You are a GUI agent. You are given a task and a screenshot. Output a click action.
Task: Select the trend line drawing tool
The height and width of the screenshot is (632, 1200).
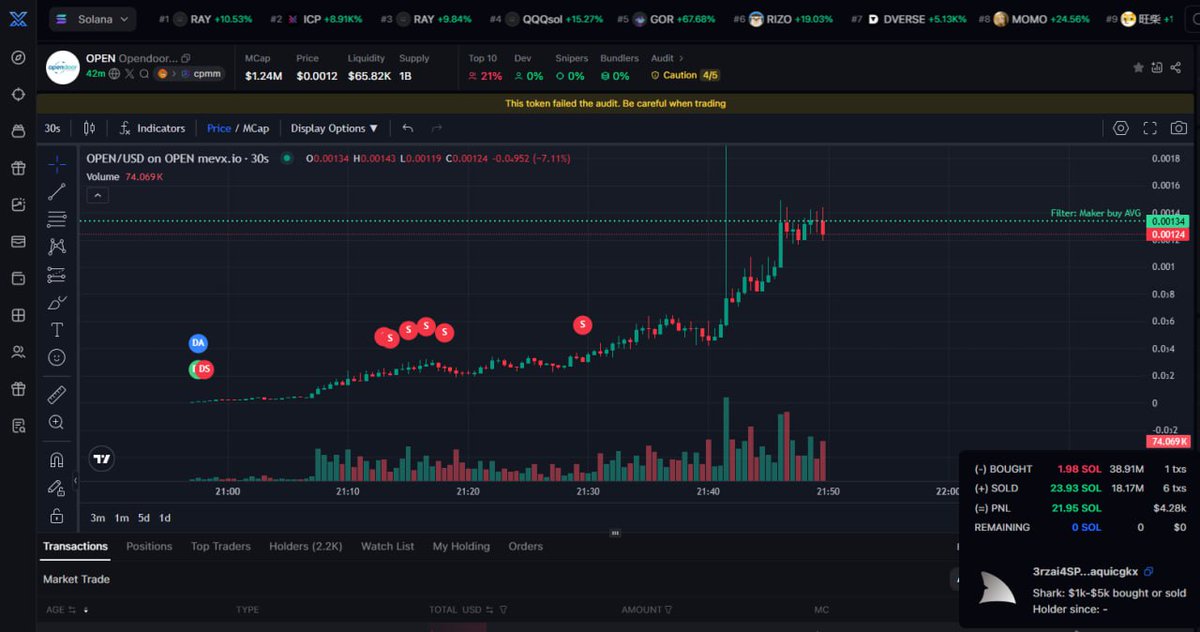click(x=57, y=192)
